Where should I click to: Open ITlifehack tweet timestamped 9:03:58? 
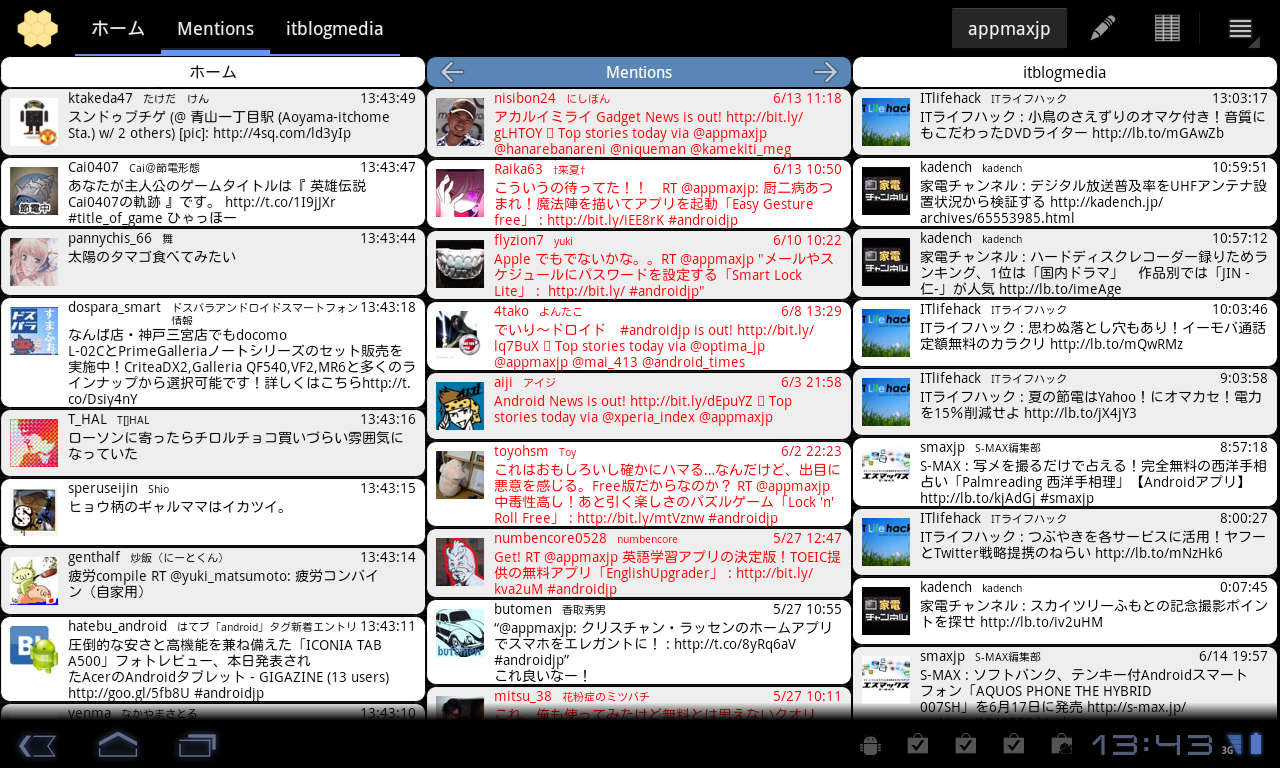(x=1065, y=402)
